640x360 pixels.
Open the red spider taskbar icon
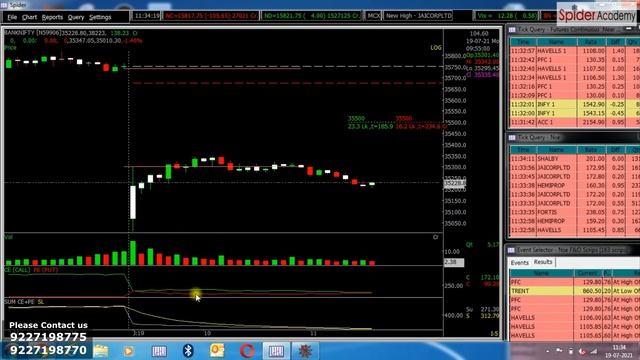tap(305, 351)
